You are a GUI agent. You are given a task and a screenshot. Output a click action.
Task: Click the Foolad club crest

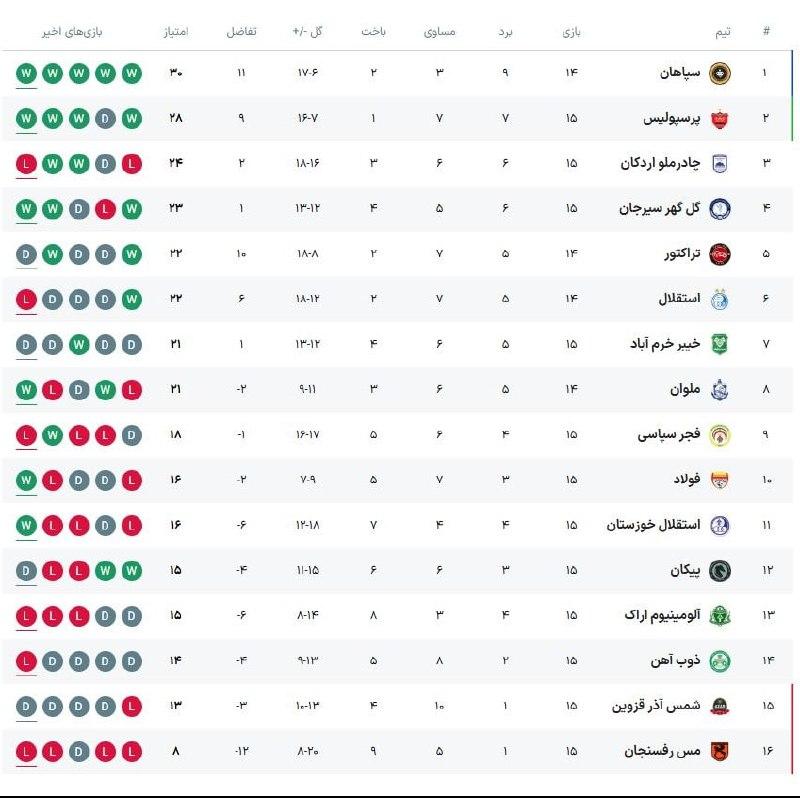(x=719, y=480)
